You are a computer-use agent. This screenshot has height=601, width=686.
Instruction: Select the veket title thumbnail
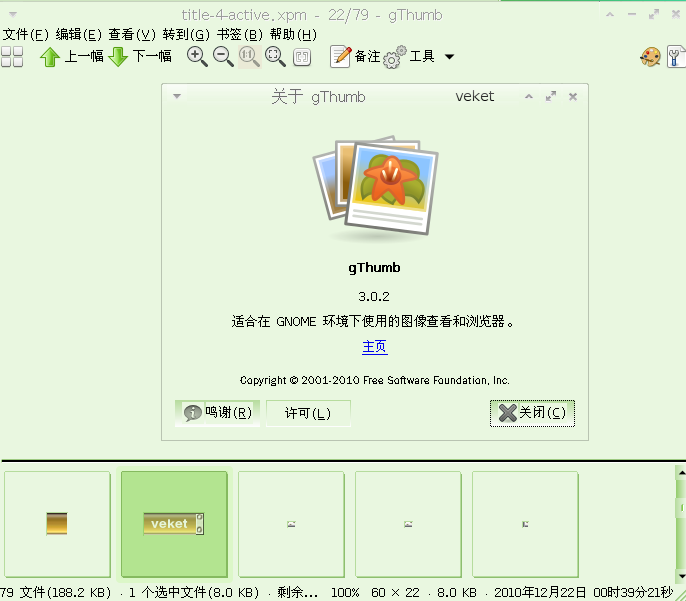tap(174, 524)
